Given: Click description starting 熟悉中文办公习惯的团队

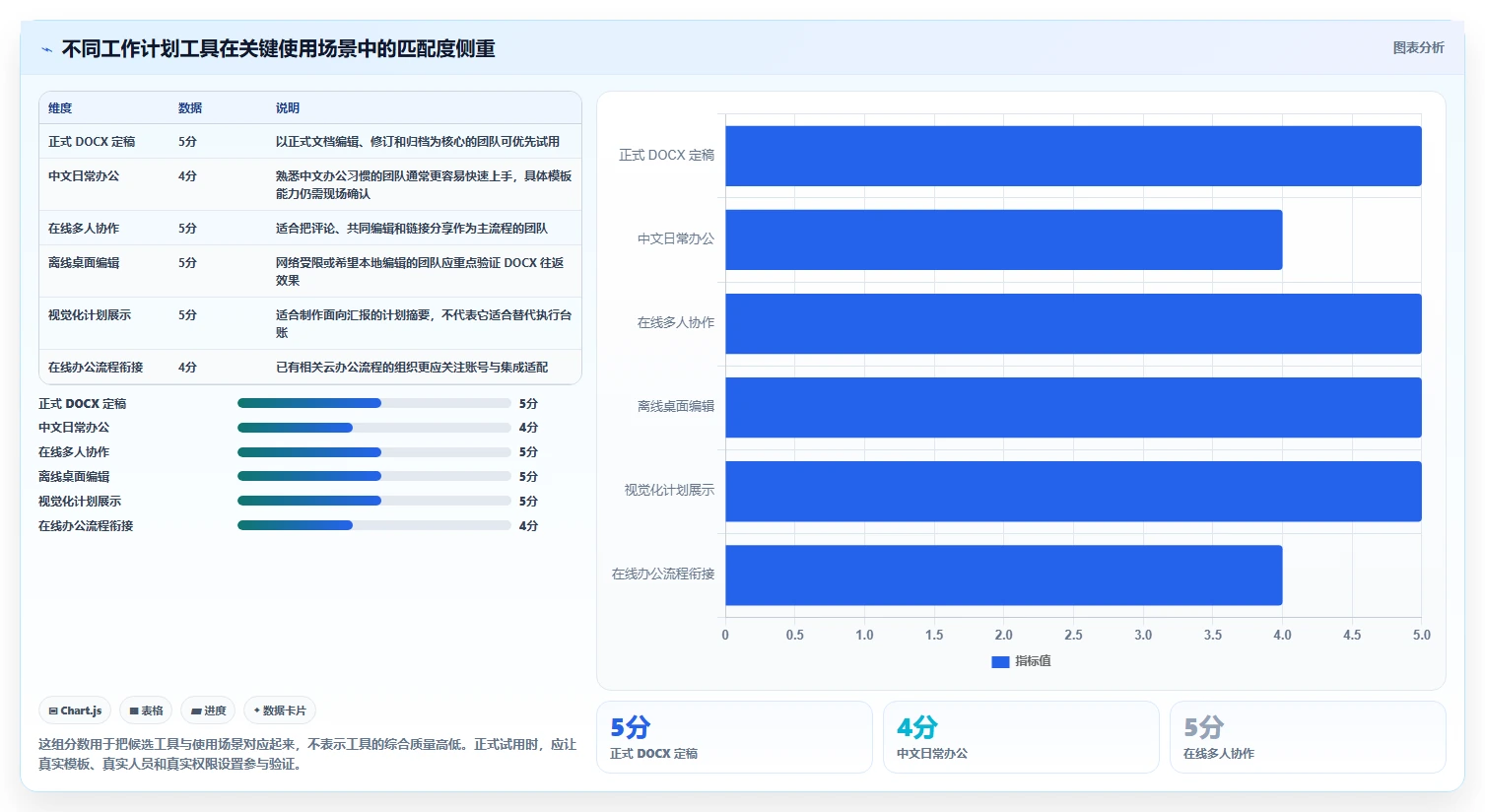Looking at the screenshot, I should pos(424,185).
